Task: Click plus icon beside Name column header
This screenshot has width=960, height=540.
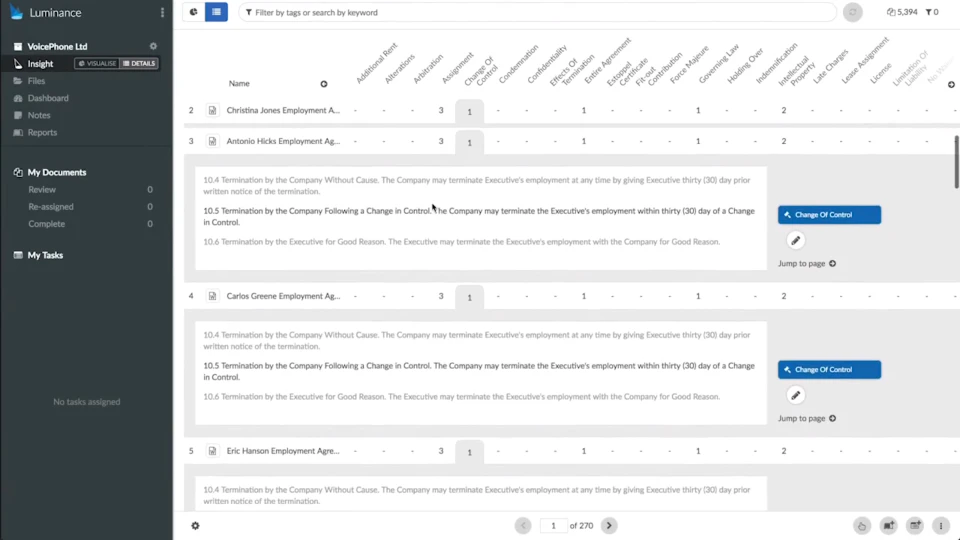Action: 323,84
